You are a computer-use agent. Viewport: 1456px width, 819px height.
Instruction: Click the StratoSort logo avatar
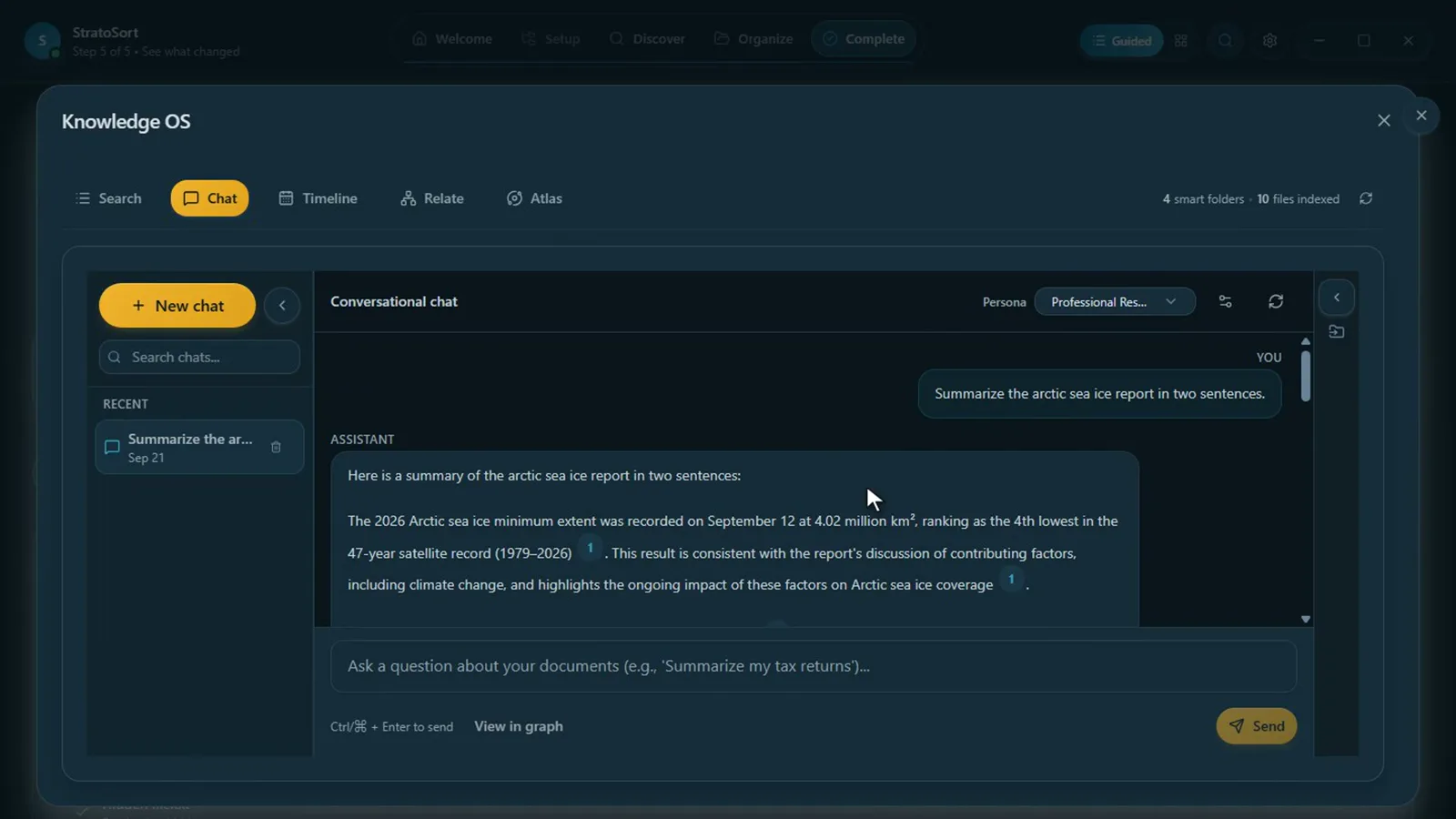pos(42,41)
